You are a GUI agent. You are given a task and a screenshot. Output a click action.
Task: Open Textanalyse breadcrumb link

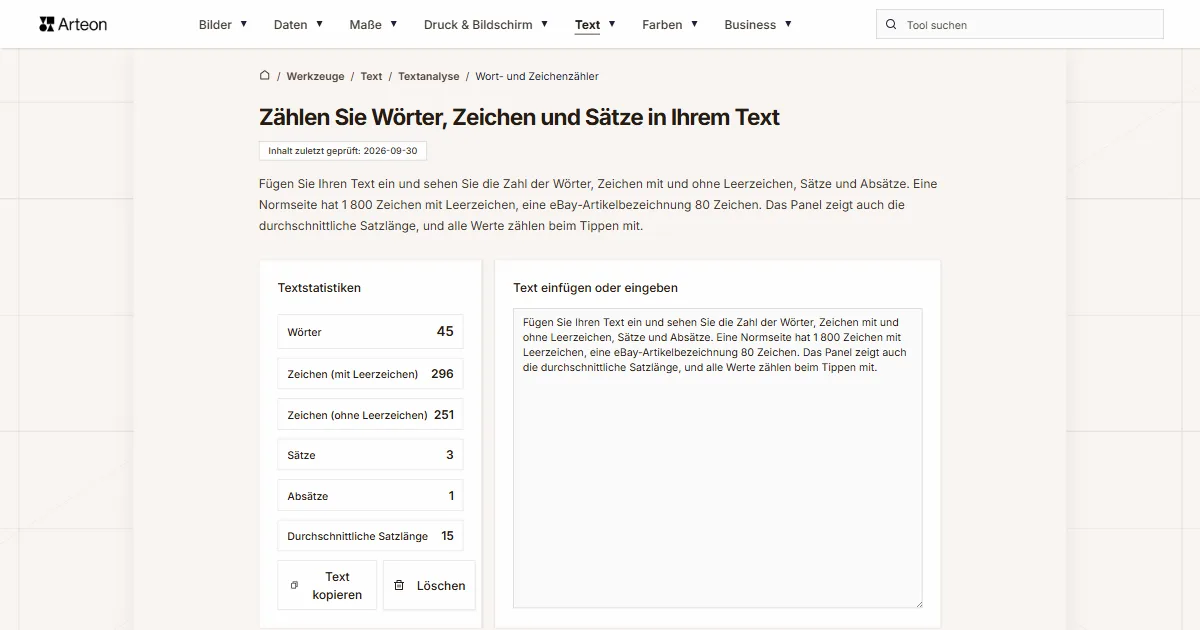[x=429, y=76]
